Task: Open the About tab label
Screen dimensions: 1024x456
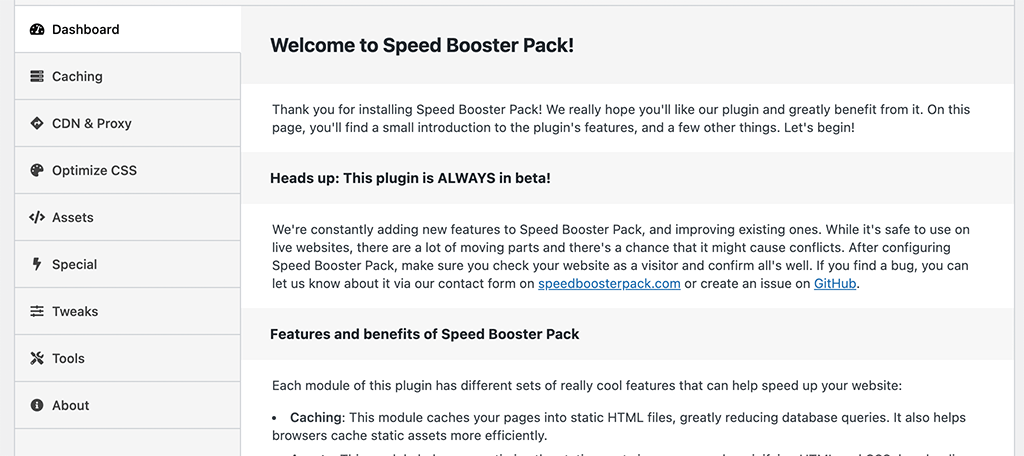Action: pos(71,406)
